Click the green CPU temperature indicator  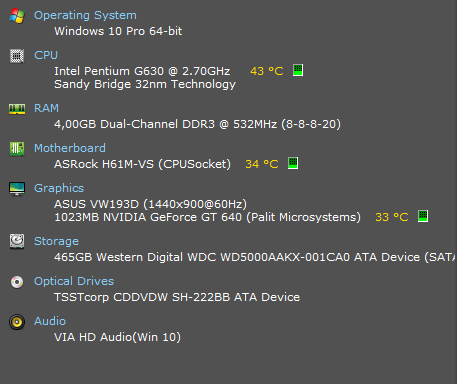(298, 70)
